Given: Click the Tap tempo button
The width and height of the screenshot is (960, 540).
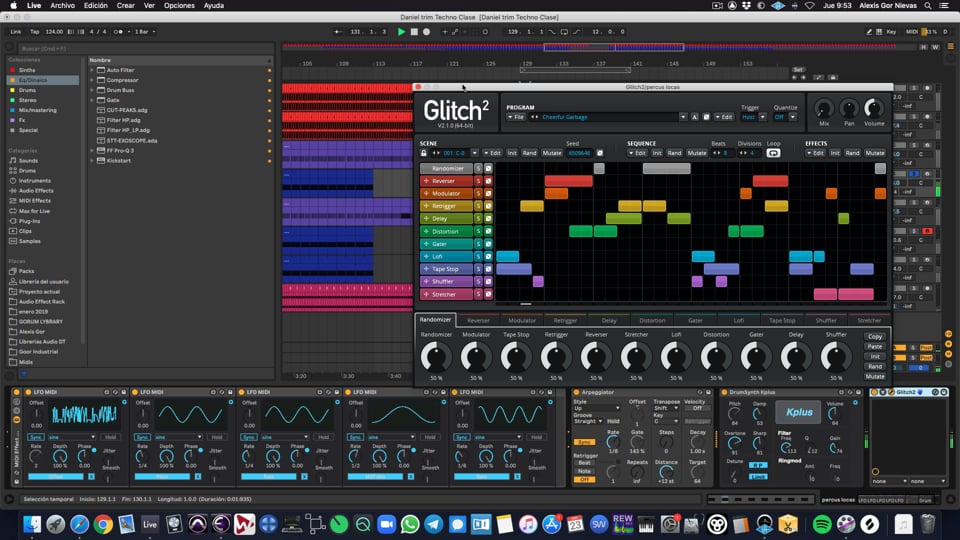Looking at the screenshot, I should 34,32.
